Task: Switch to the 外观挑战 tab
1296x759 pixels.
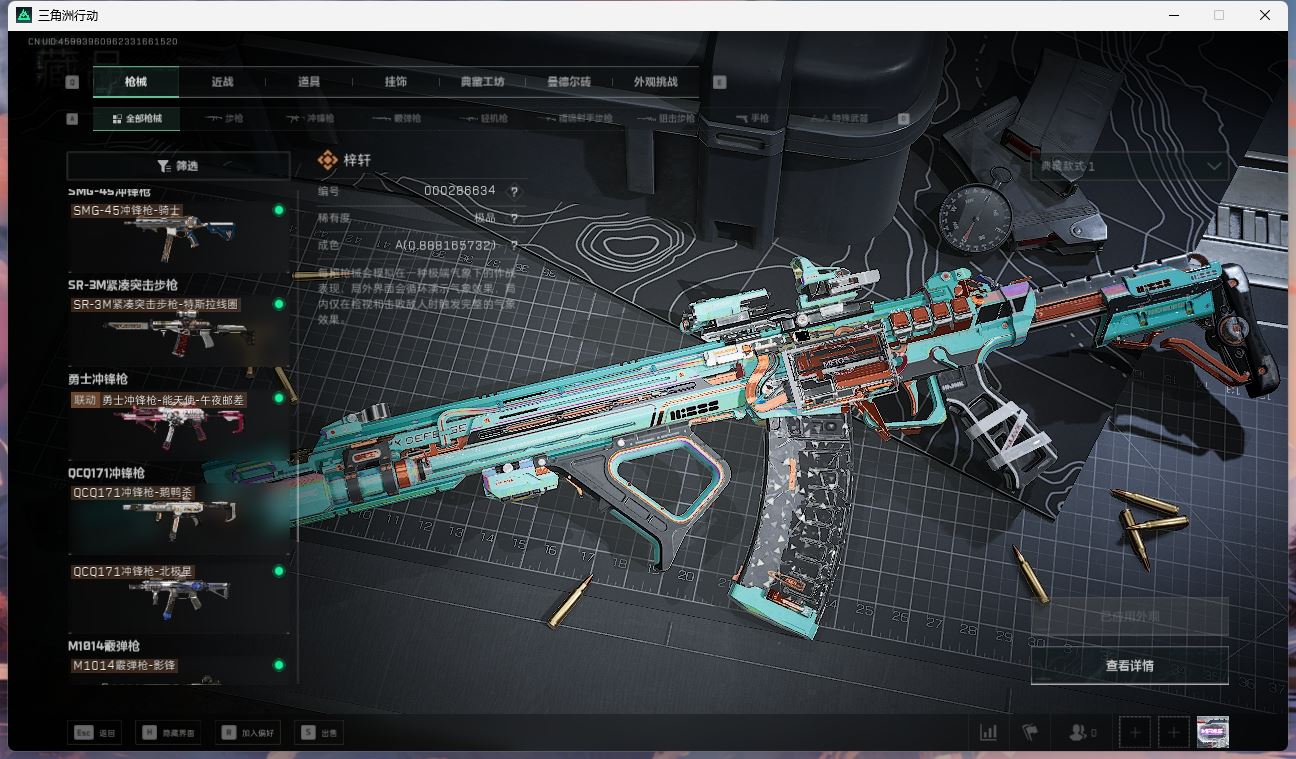Action: pos(655,82)
